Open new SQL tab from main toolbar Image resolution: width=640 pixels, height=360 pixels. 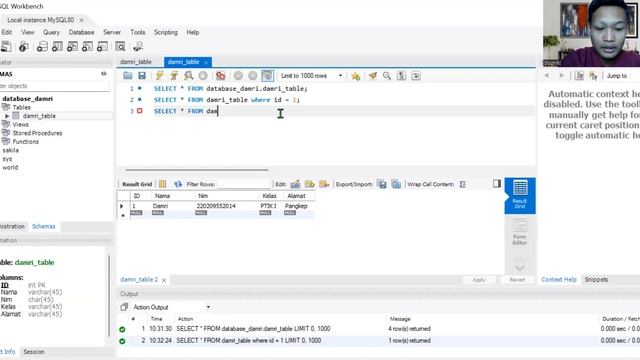6,47
